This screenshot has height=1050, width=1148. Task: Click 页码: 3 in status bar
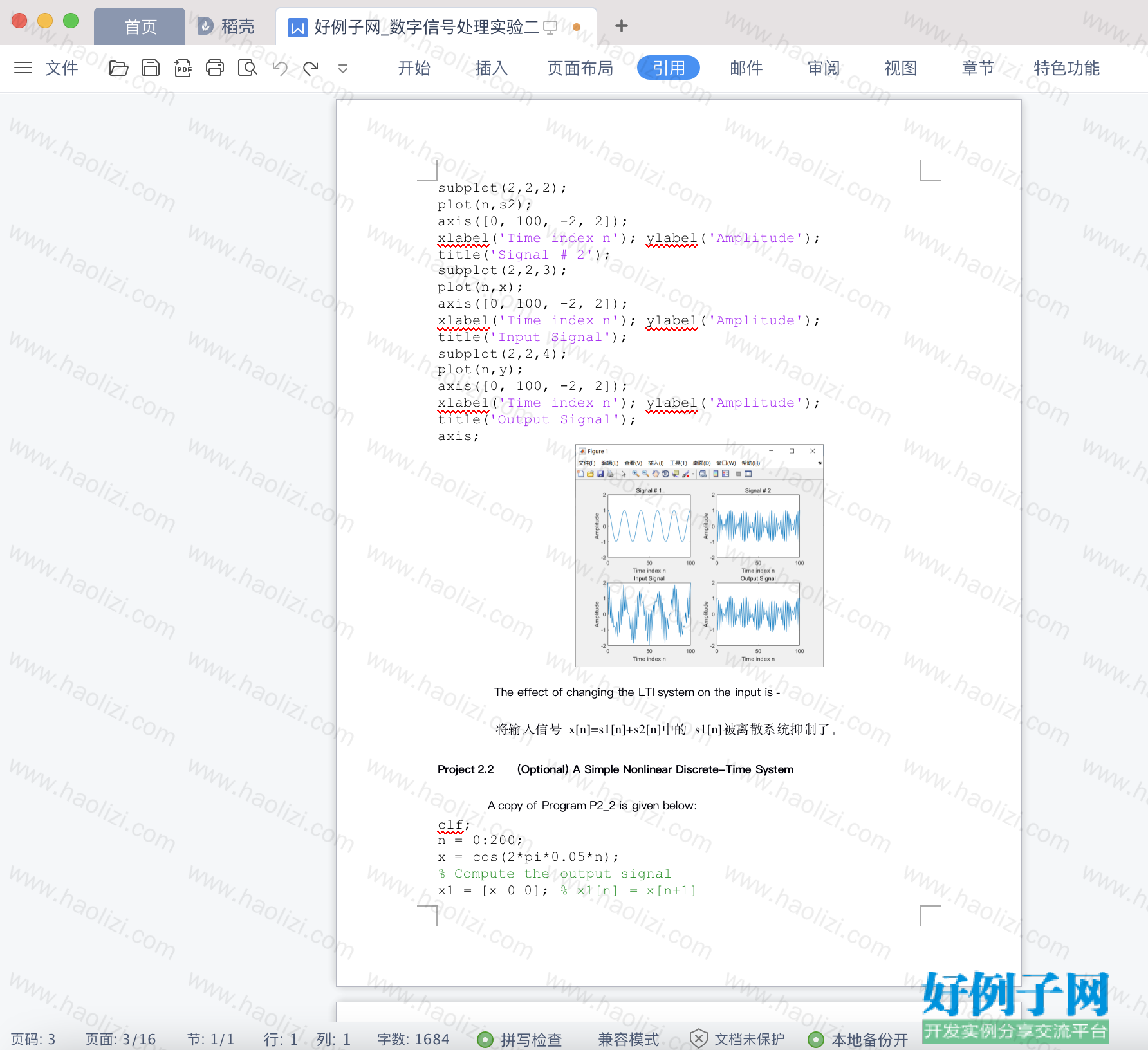click(x=33, y=1039)
